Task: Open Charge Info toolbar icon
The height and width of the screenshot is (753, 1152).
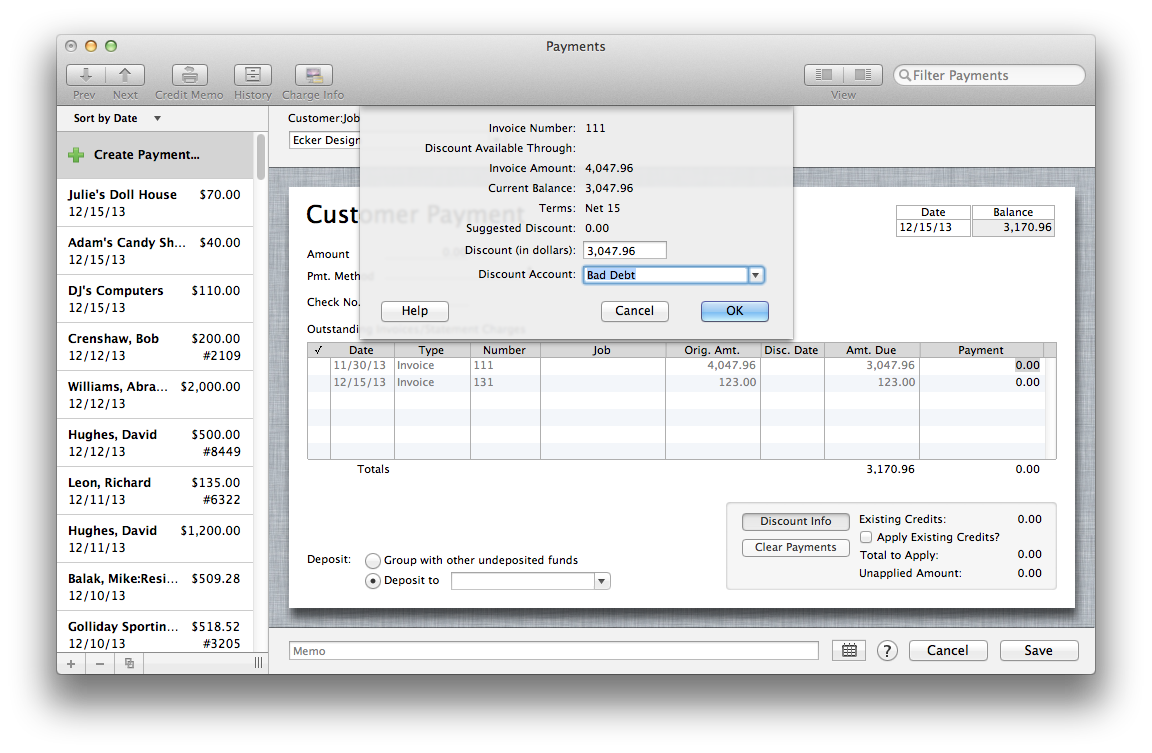Action: click(314, 75)
